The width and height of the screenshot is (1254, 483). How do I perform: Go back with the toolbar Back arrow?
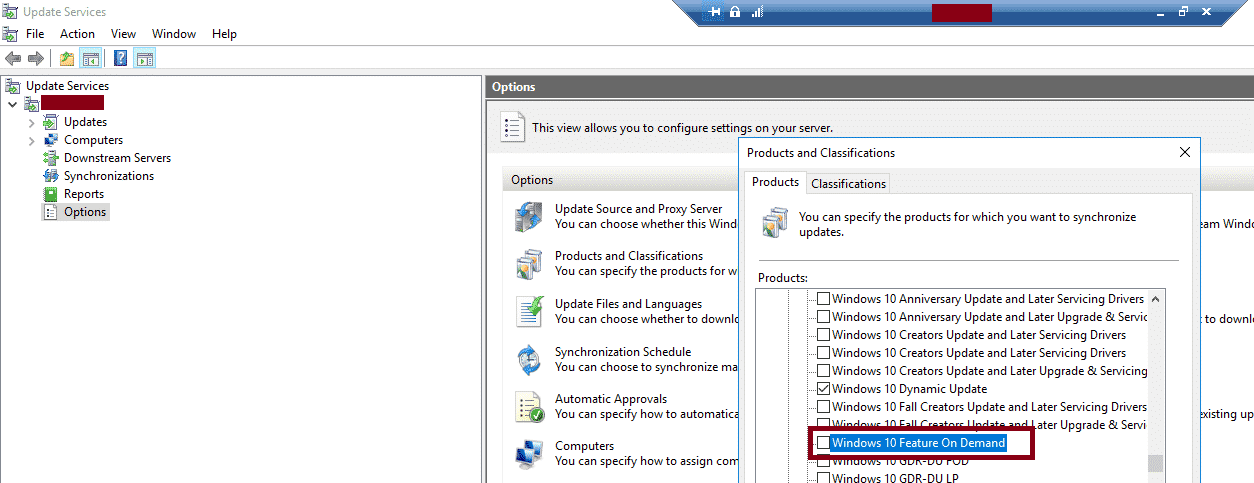click(x=13, y=59)
